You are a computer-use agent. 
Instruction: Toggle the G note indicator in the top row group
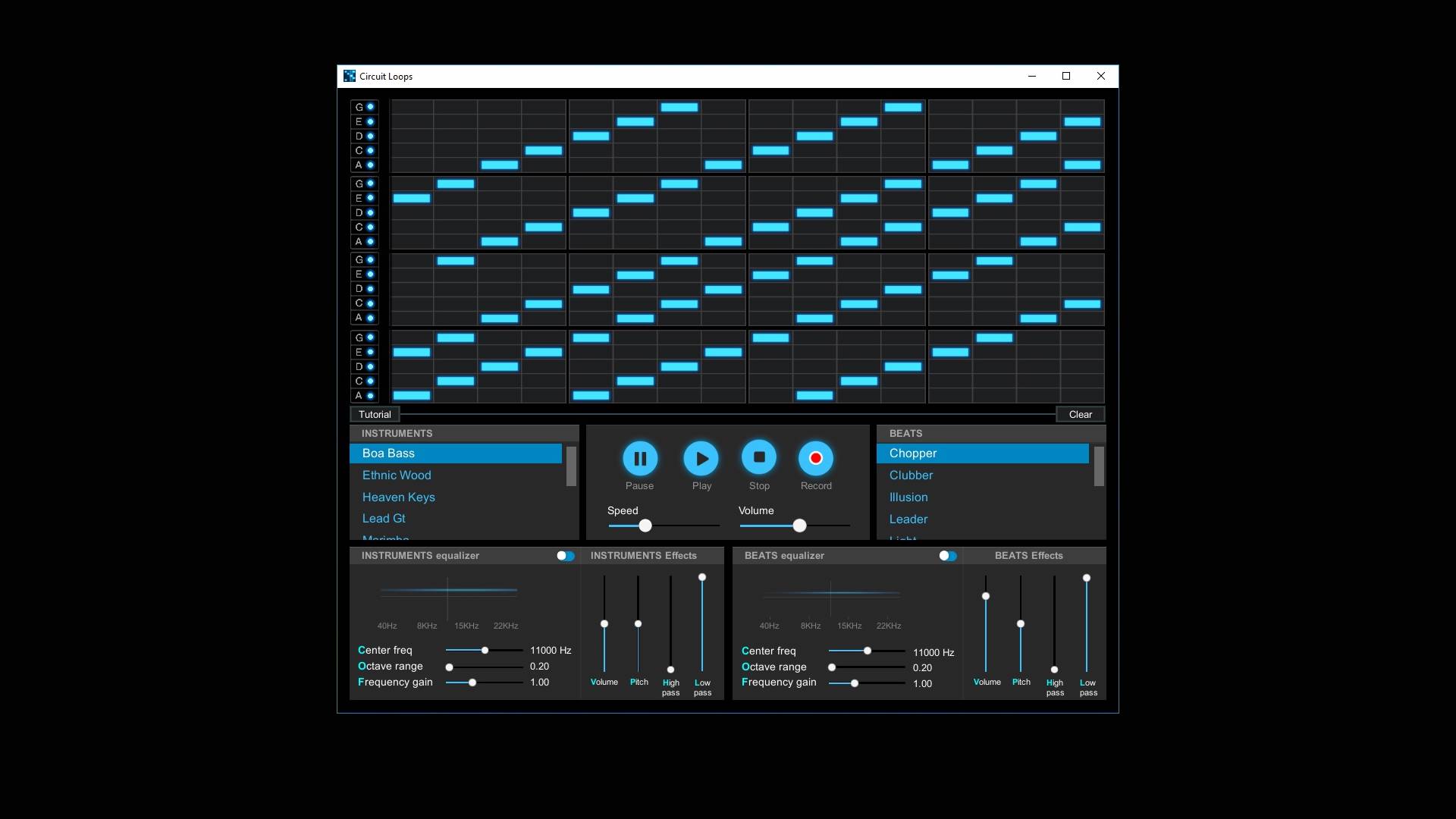coord(371,107)
